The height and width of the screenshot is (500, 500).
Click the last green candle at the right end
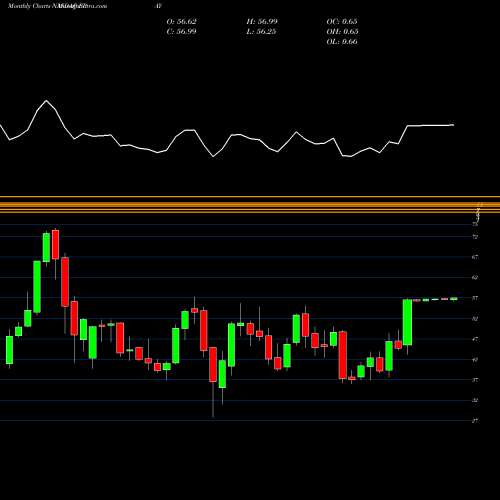(454, 299)
